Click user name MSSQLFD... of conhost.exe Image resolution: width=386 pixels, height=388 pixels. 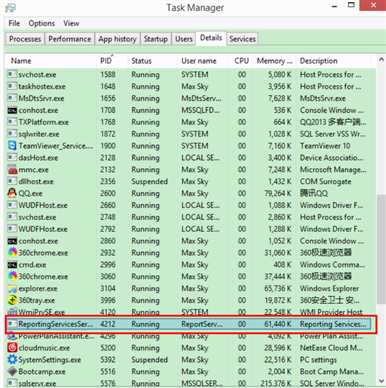tap(200, 110)
